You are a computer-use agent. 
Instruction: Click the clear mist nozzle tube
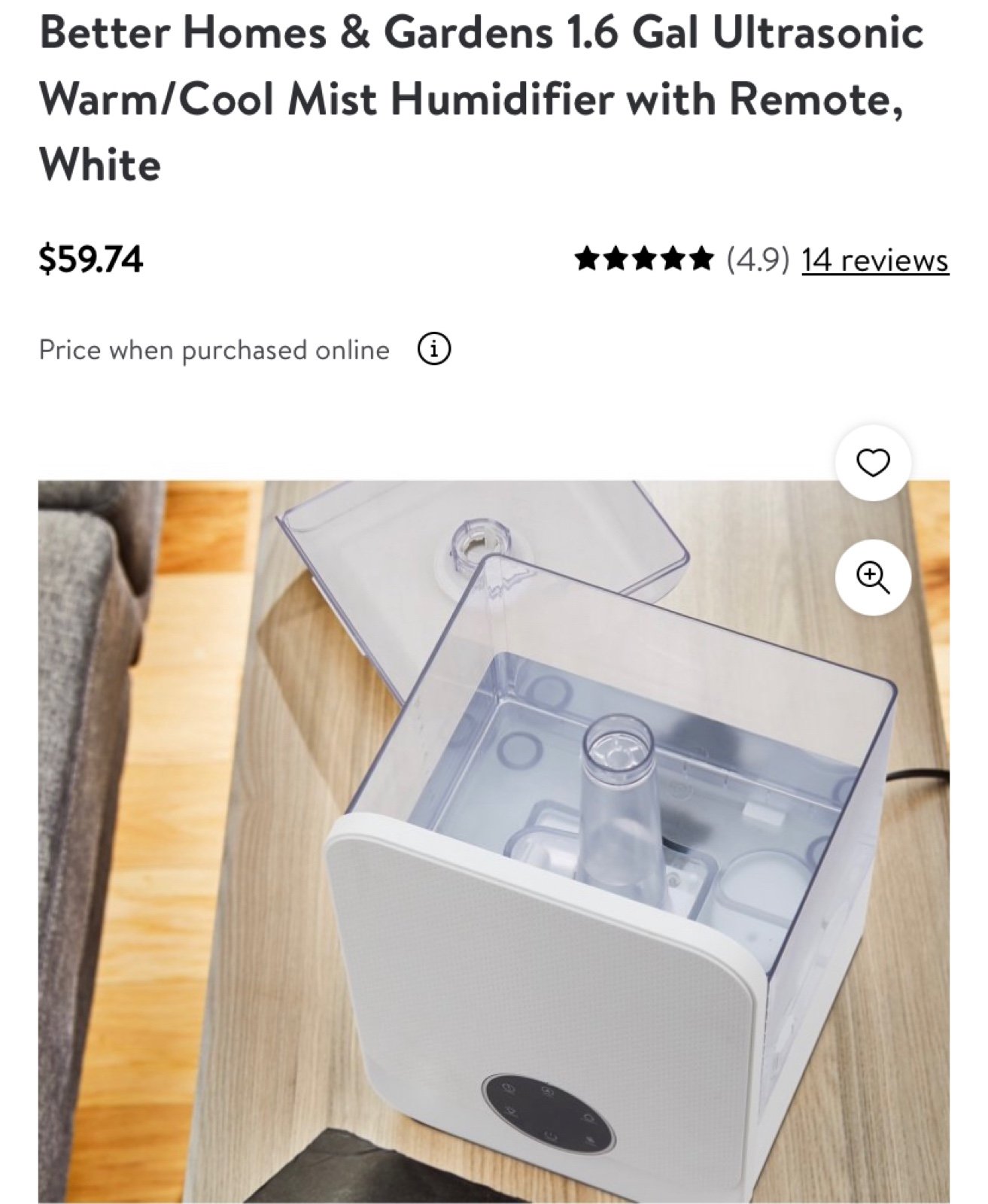point(621,798)
